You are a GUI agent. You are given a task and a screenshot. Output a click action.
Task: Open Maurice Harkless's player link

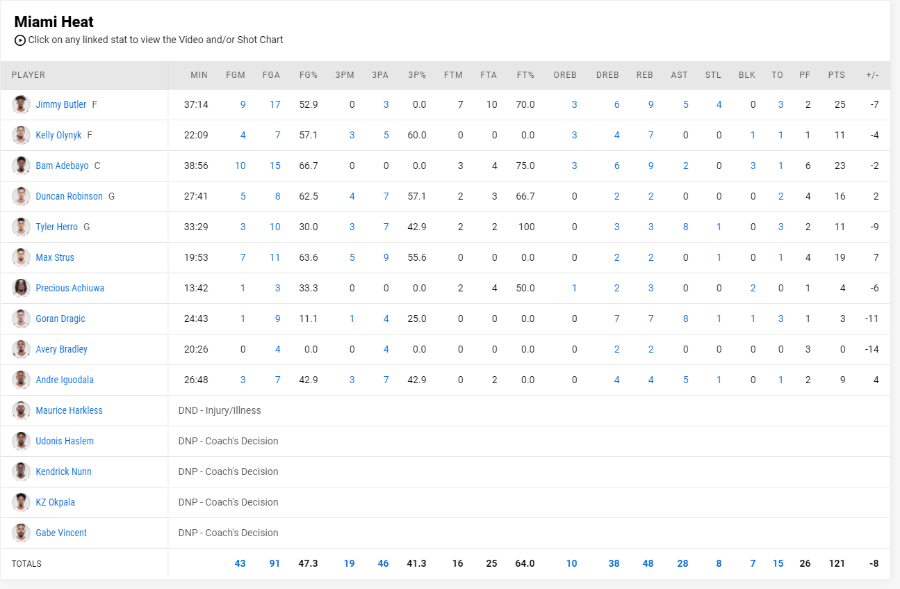point(69,410)
